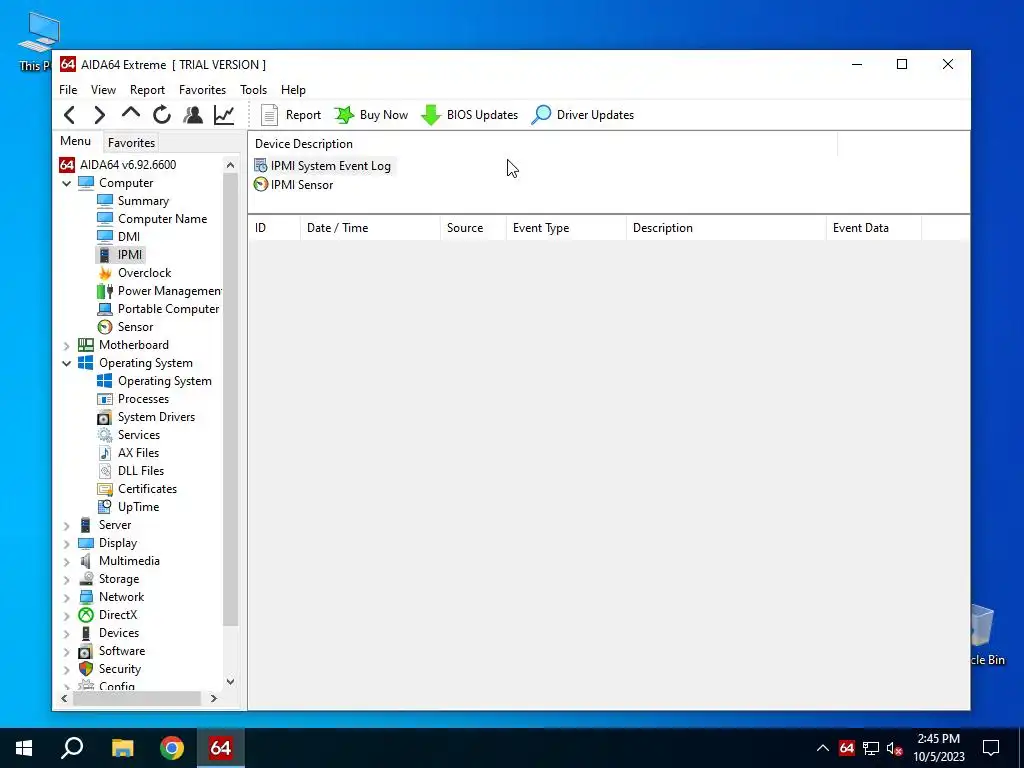Viewport: 1024px width, 768px height.
Task: Expand the Motherboard tree node
Action: (x=67, y=345)
